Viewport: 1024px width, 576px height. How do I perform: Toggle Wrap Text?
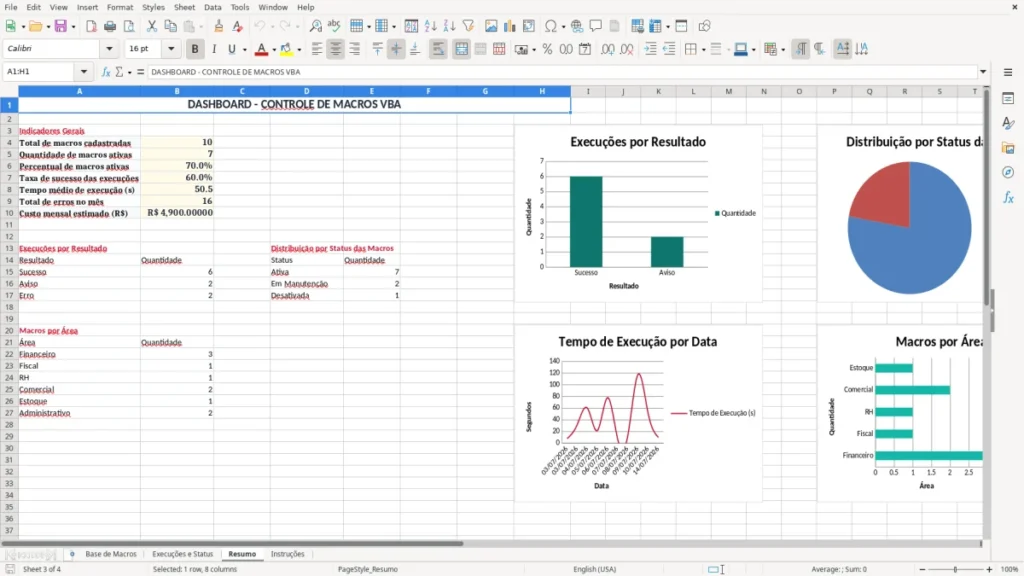438,49
